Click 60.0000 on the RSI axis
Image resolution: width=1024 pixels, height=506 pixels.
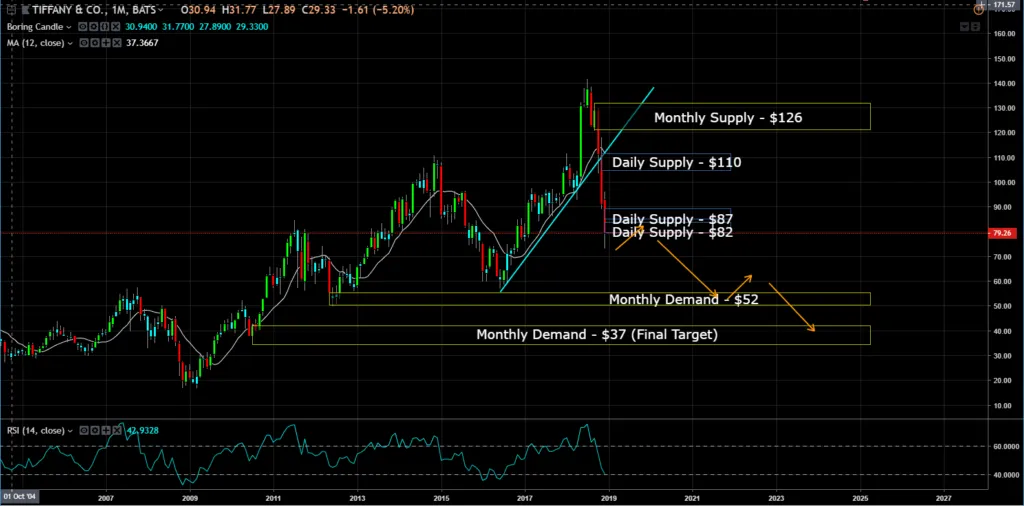[x=1004, y=447]
